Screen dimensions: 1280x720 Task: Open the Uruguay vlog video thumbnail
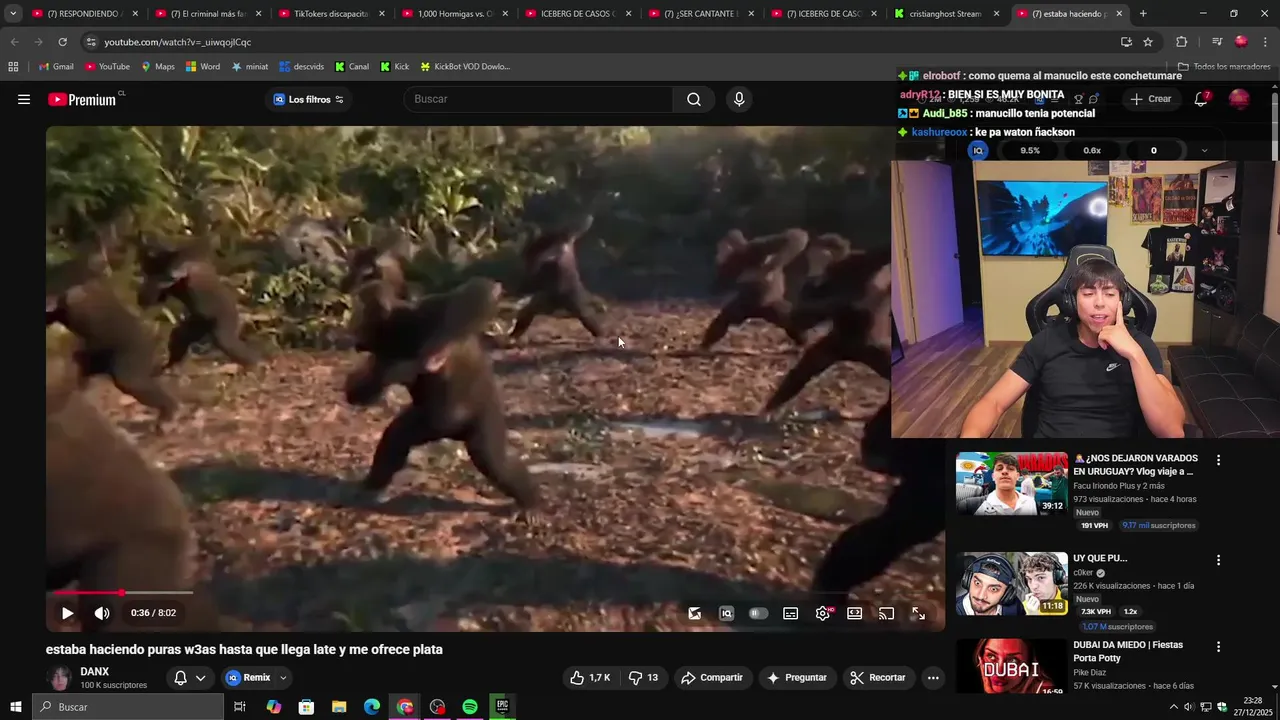point(1011,483)
